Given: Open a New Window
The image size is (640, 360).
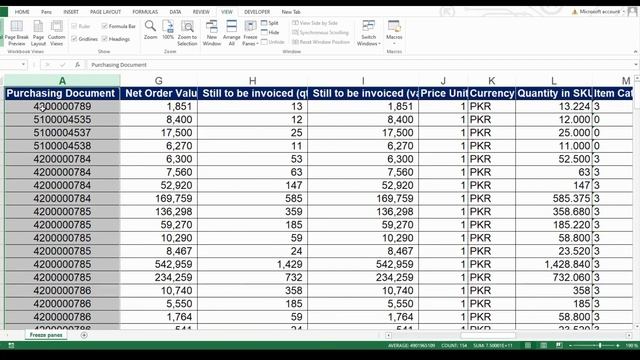Looking at the screenshot, I should tap(211, 33).
